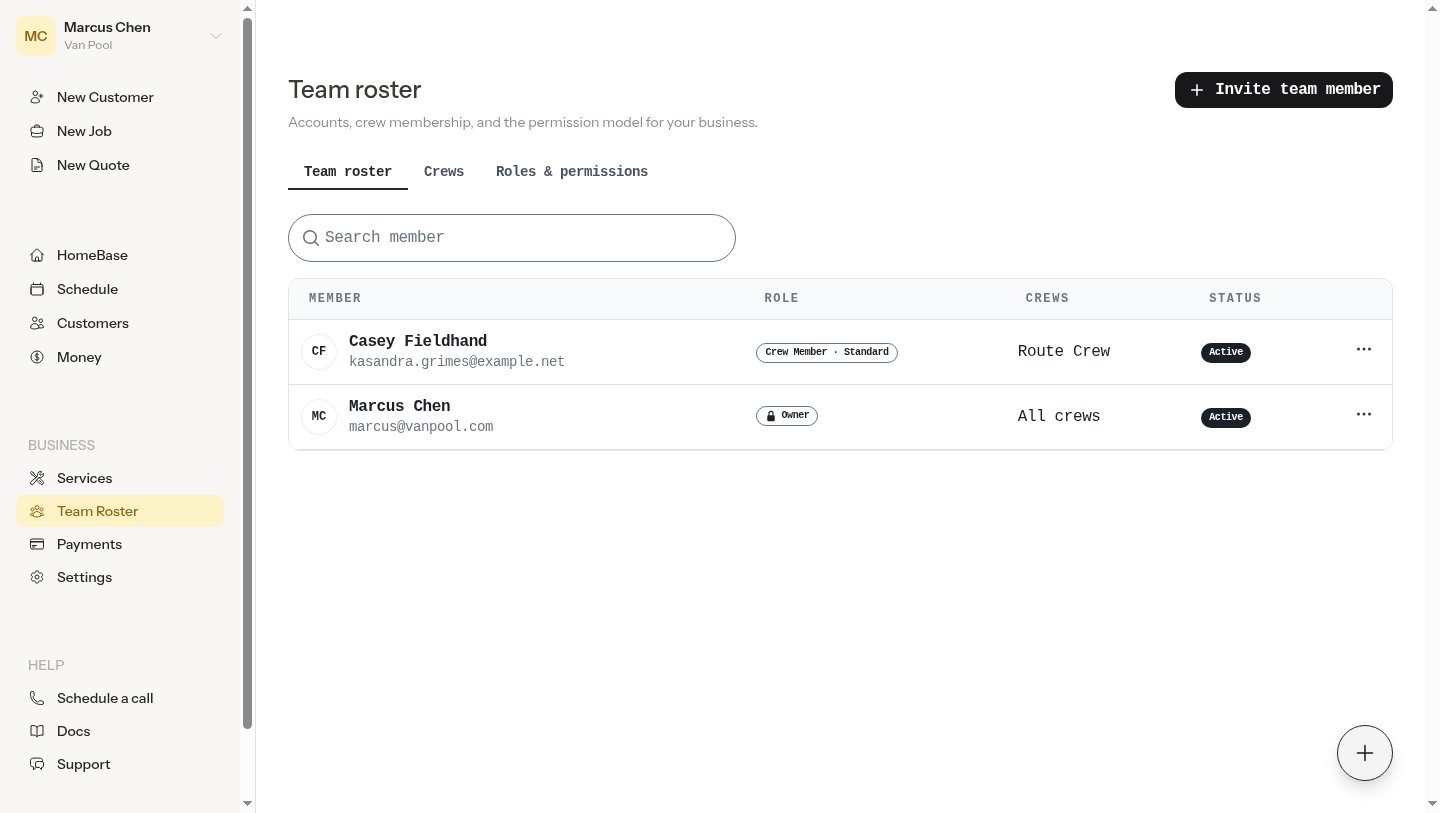Focus the Search member field
This screenshot has width=1440, height=813.
click(512, 238)
